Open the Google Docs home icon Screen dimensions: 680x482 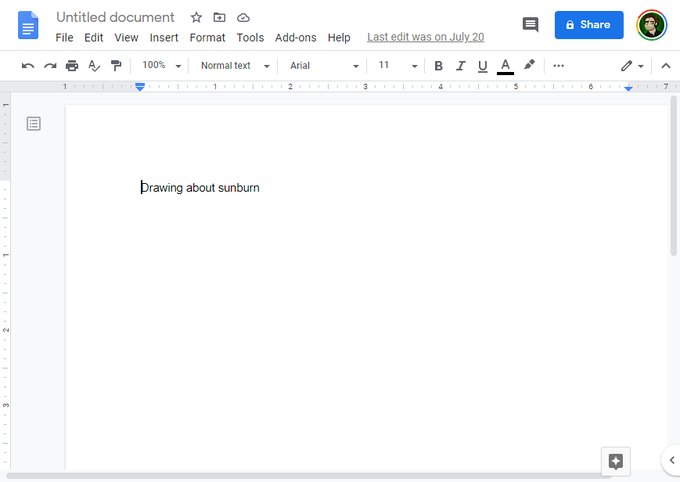(x=28, y=25)
